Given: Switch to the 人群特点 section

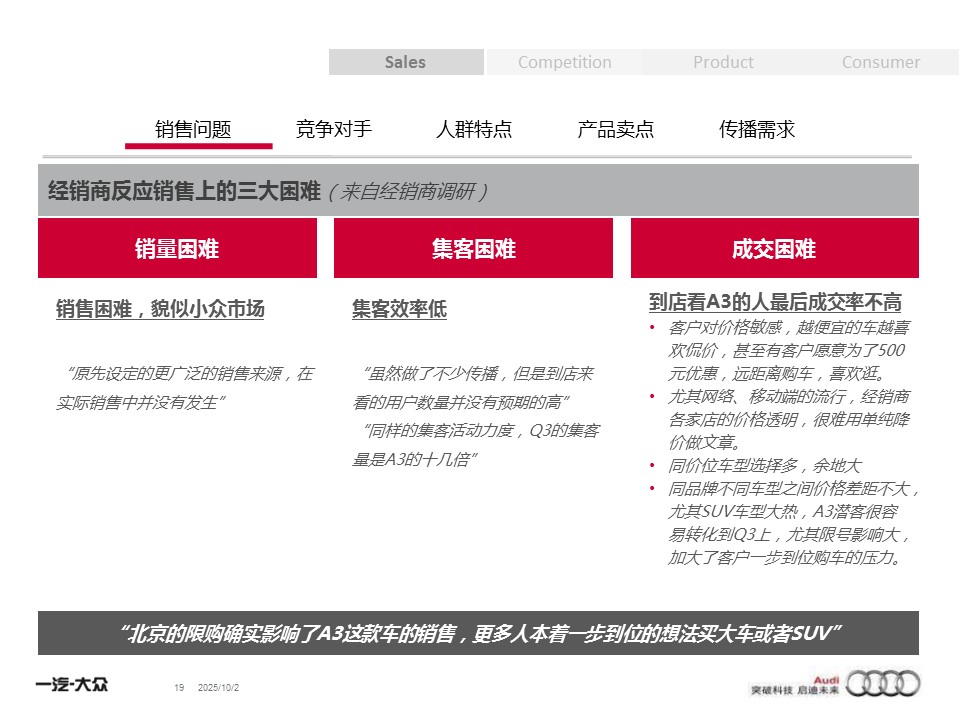Looking at the screenshot, I should [x=474, y=129].
